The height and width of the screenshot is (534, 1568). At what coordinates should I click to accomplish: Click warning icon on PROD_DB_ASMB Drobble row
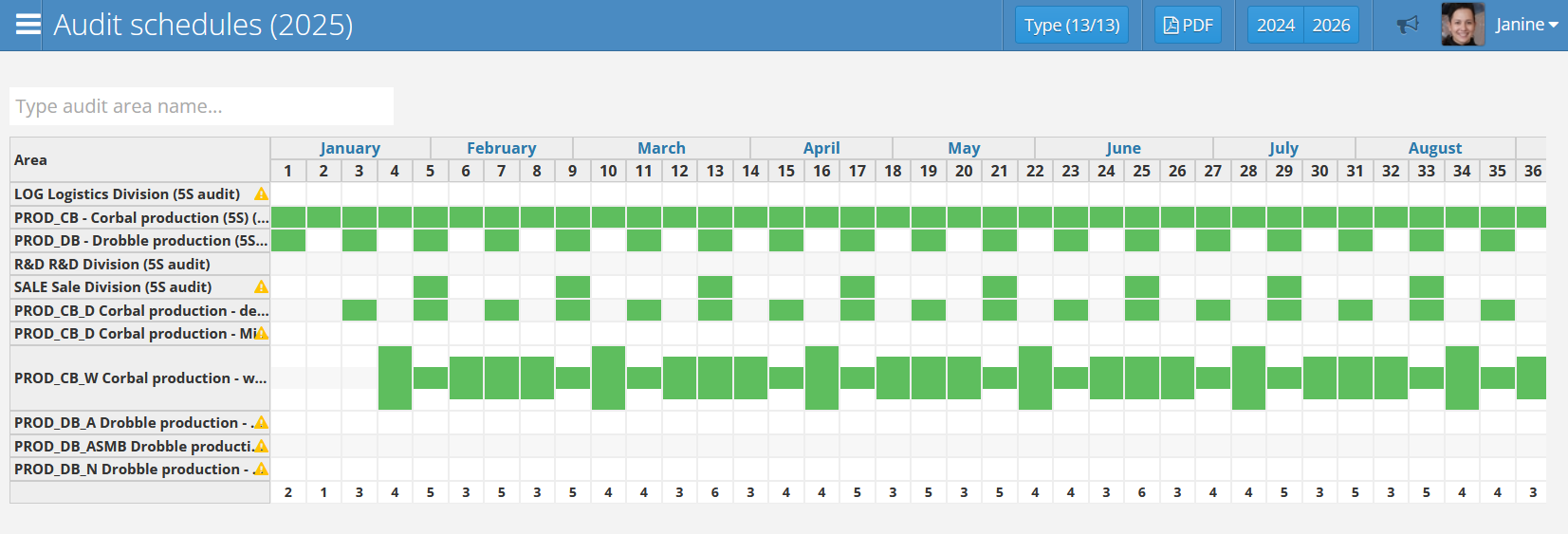coord(261,447)
